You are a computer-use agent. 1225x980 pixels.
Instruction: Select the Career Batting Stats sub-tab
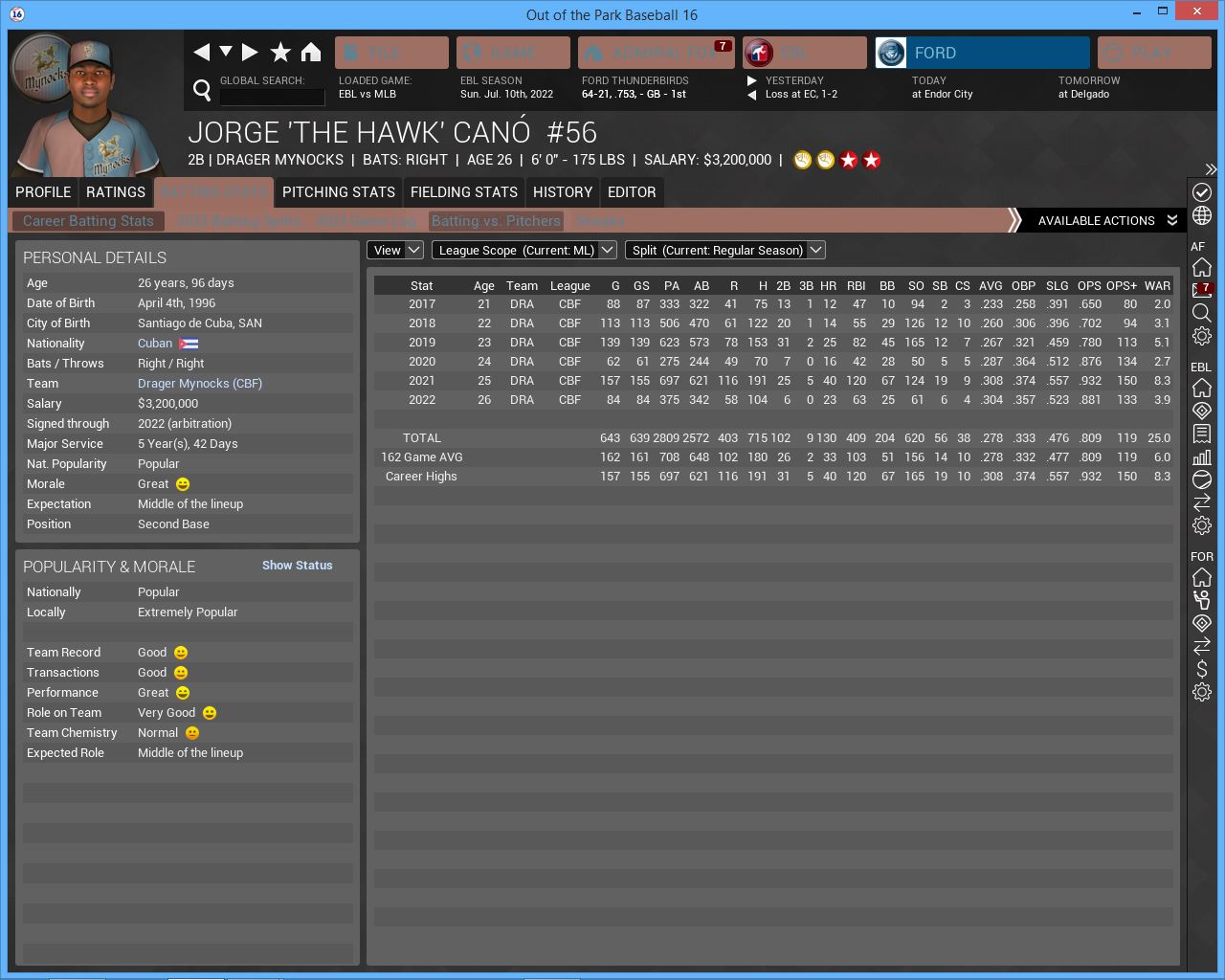[88, 221]
